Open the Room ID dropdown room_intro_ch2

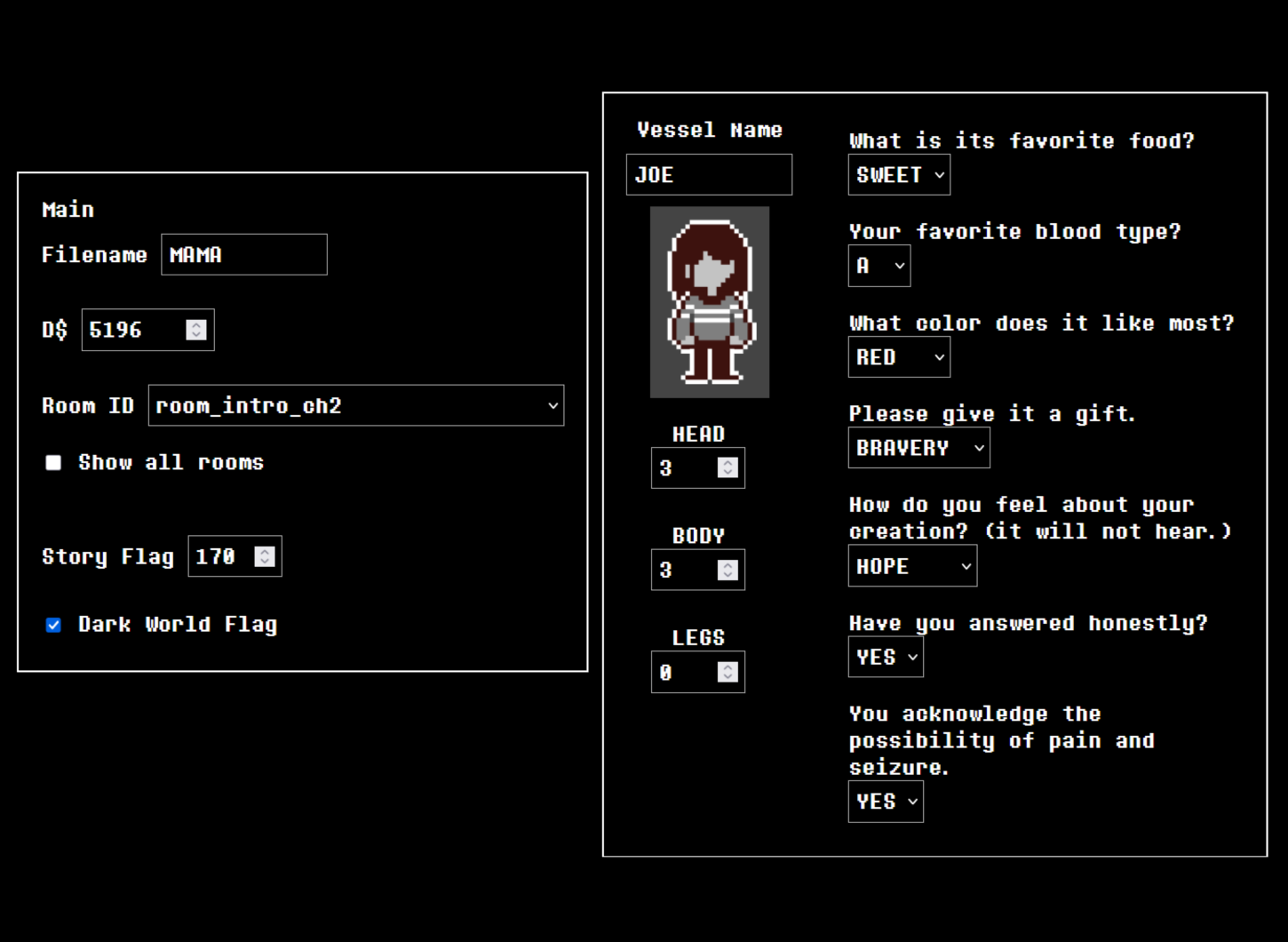pos(355,405)
